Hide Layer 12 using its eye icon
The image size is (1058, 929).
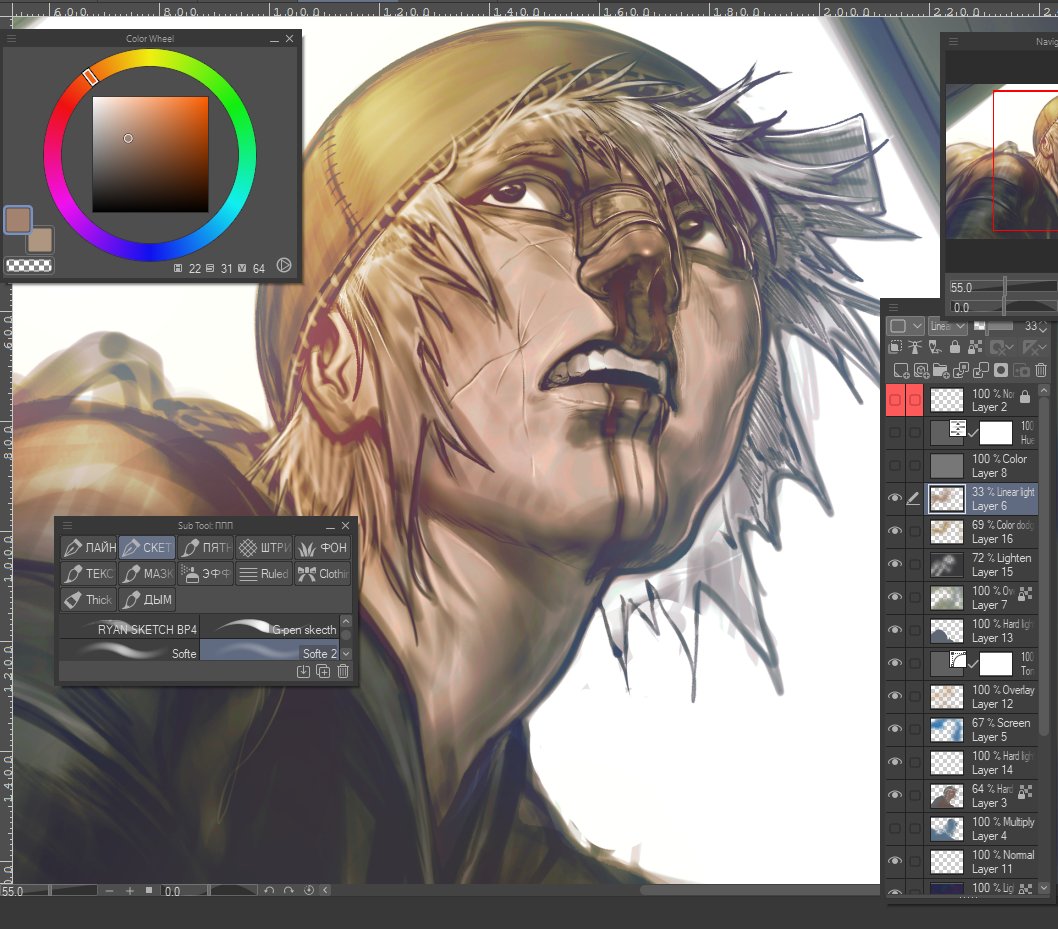tap(895, 696)
